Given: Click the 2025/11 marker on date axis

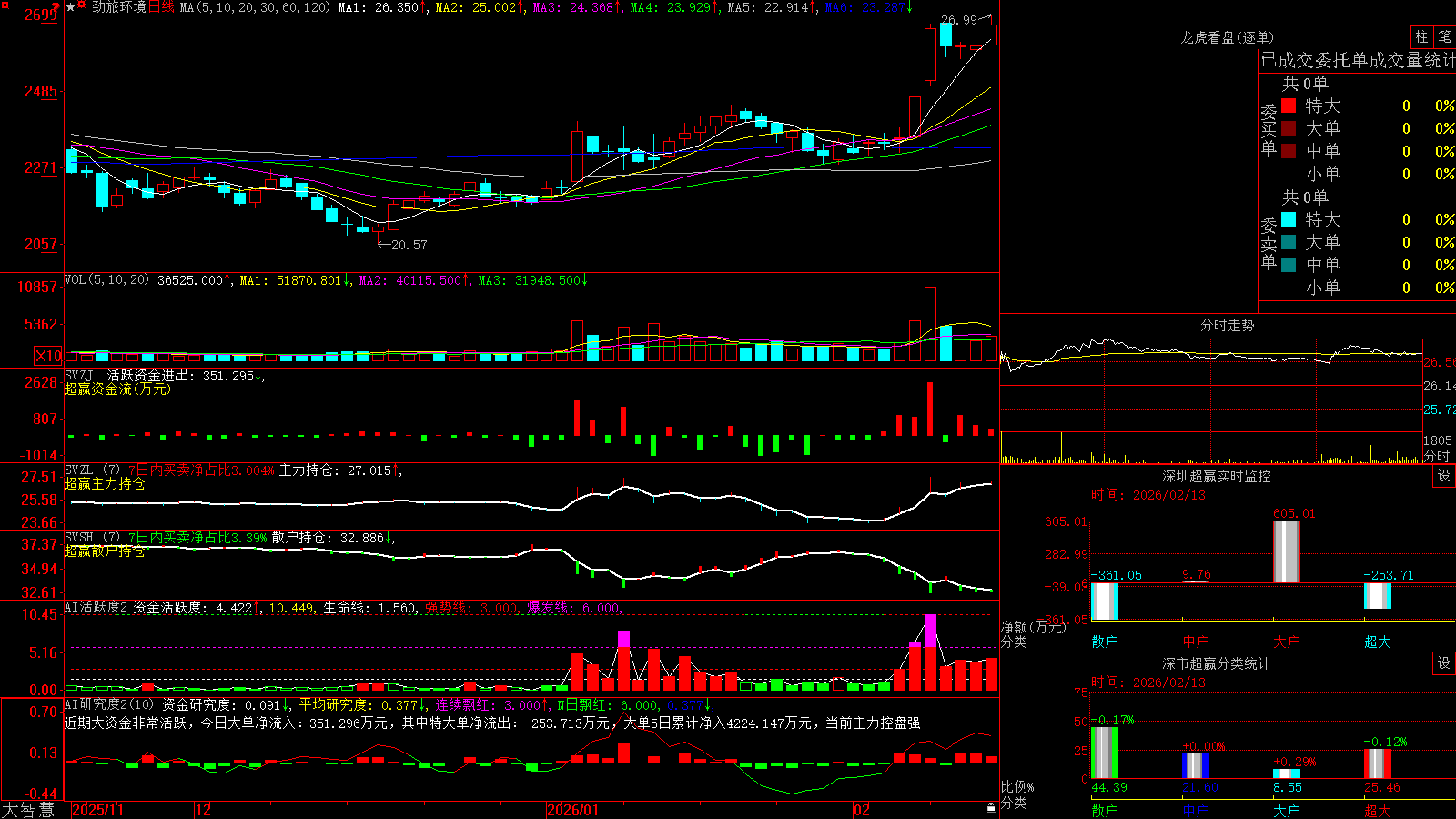Looking at the screenshot, I should 97,810.
